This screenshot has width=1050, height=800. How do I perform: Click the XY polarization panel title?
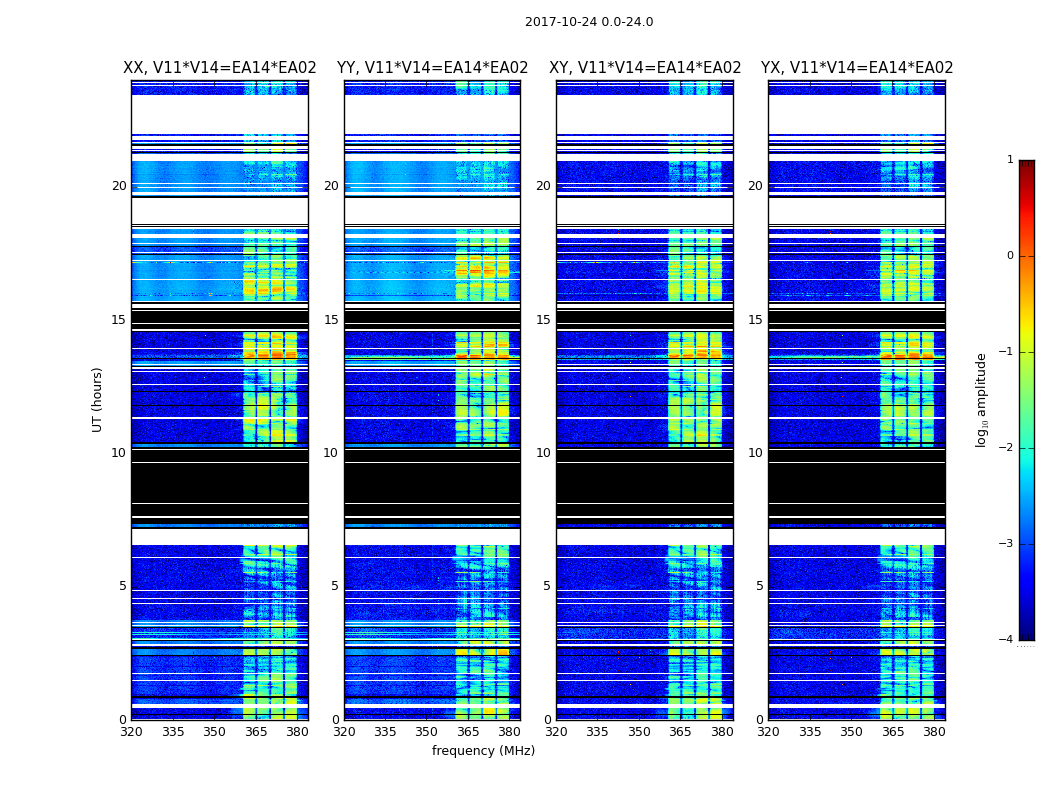point(645,68)
